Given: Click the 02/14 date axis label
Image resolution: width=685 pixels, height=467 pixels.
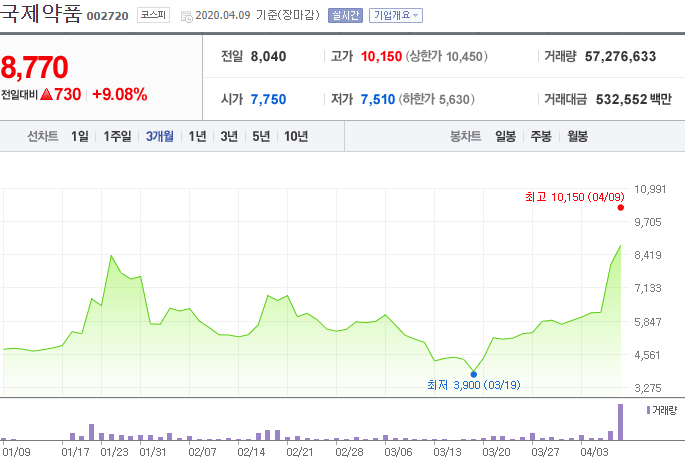Looking at the screenshot, I should [251, 452].
